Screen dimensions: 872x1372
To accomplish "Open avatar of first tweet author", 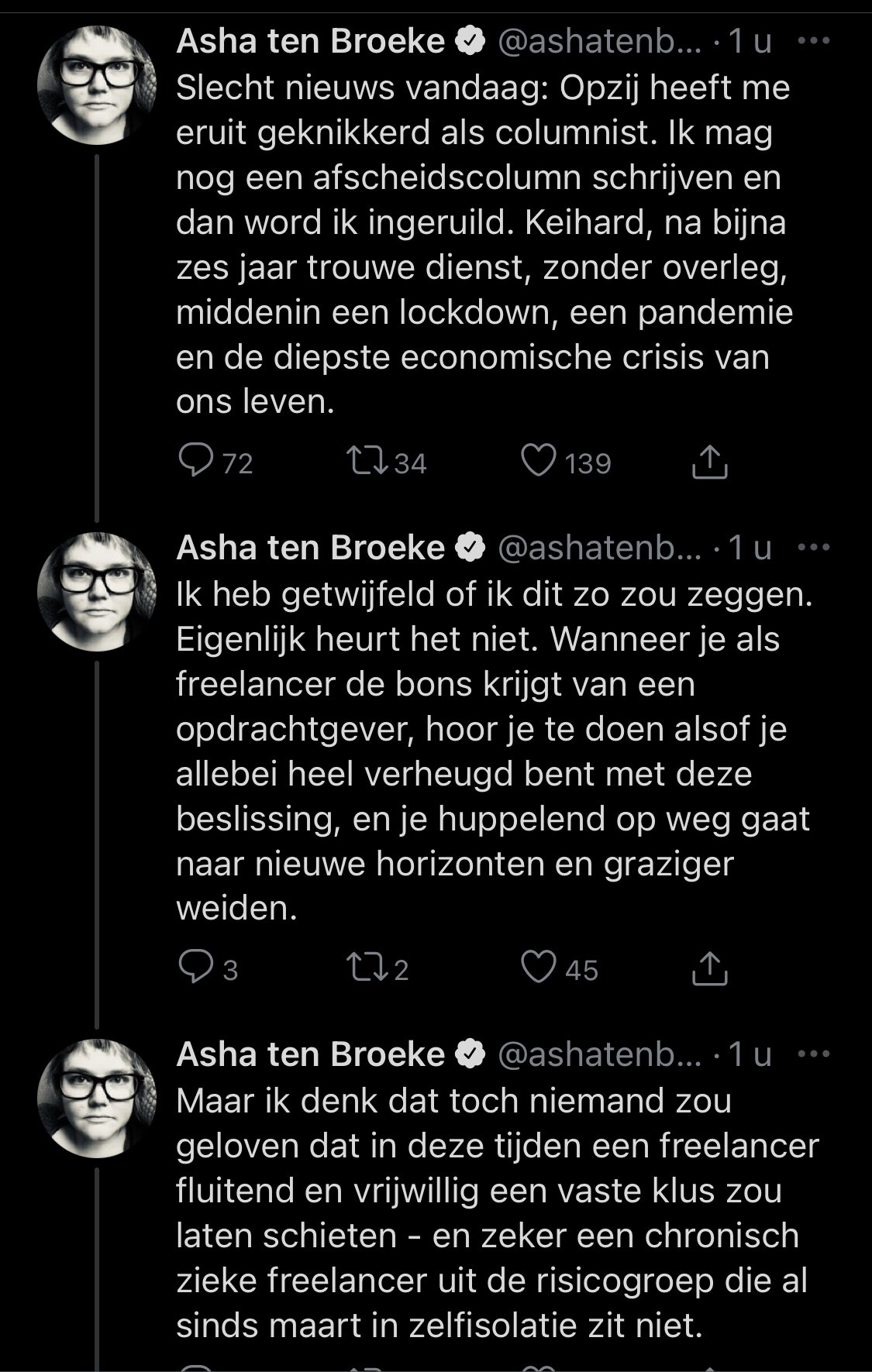I will [97, 85].
